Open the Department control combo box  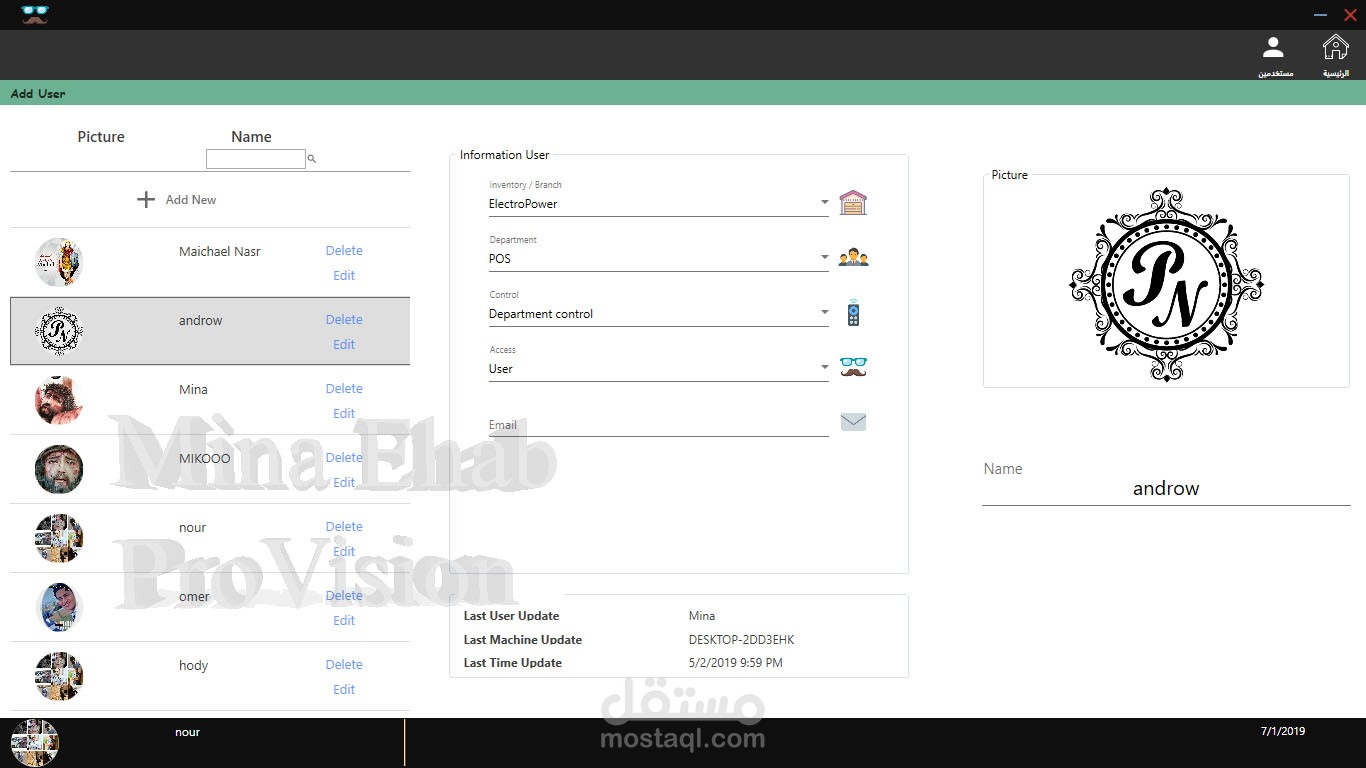tap(658, 314)
